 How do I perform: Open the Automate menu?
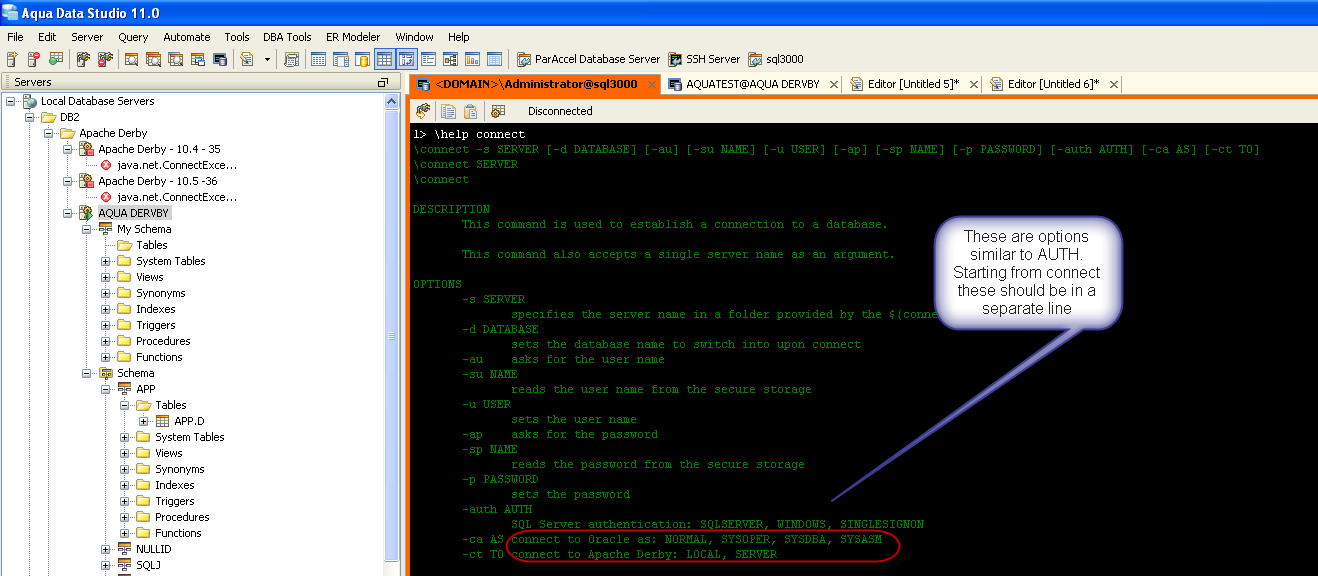[x=187, y=37]
